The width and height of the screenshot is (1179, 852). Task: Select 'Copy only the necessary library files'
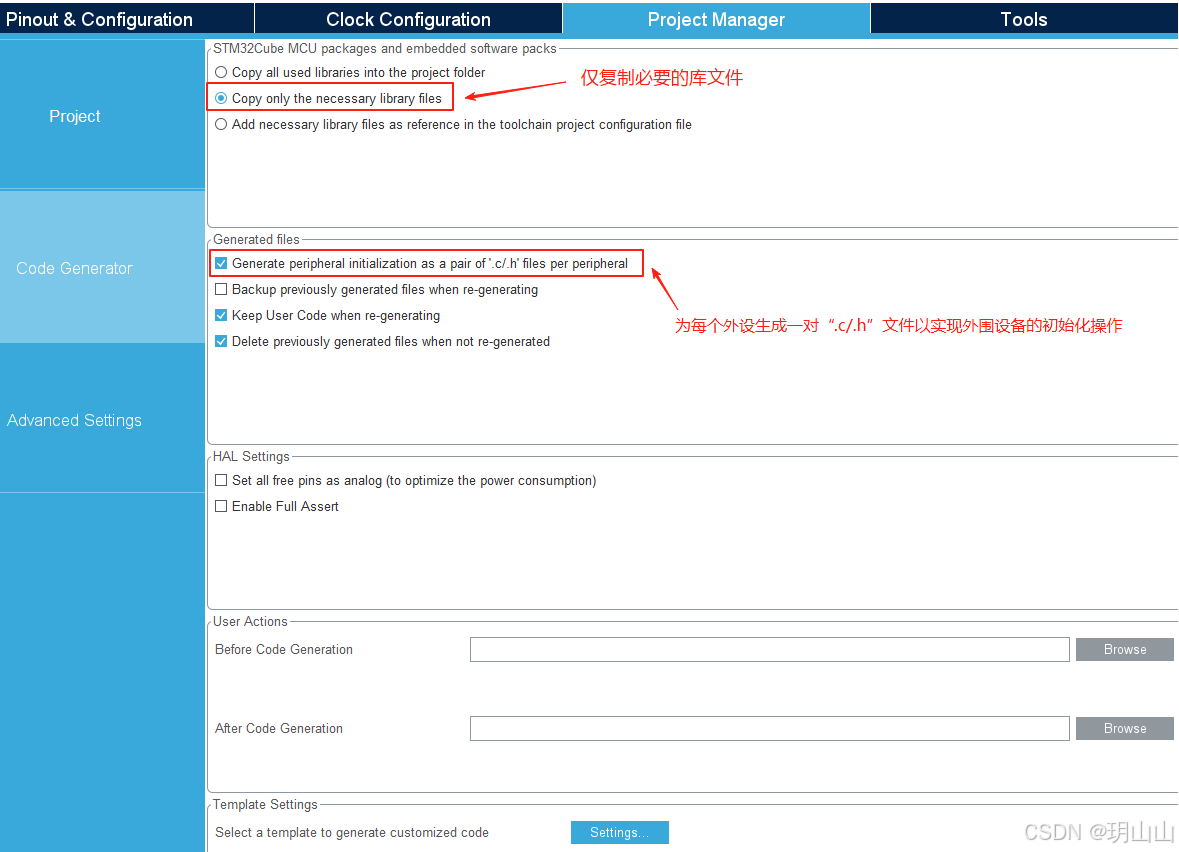click(220, 98)
